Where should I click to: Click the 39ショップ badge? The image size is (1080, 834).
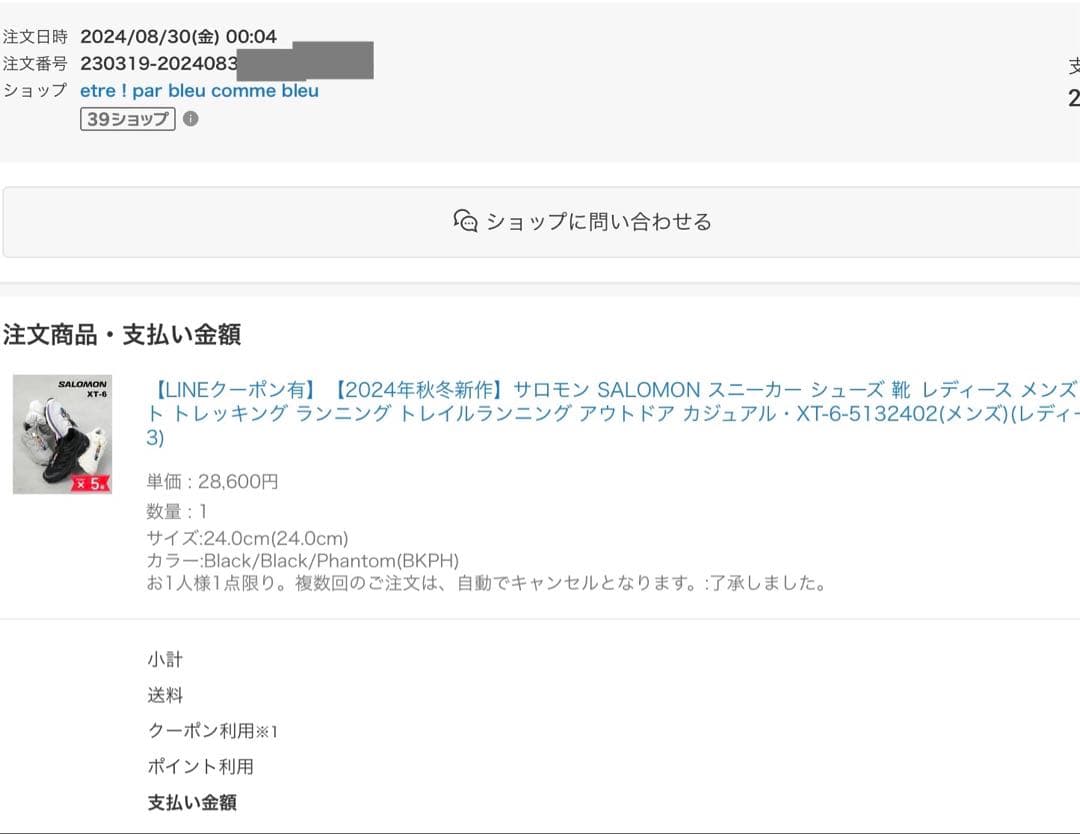(x=127, y=118)
